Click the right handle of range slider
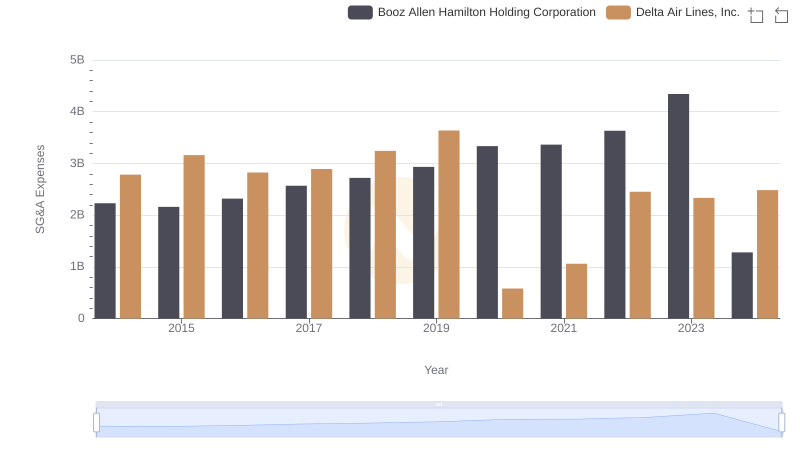The image size is (800, 461). pos(781,422)
